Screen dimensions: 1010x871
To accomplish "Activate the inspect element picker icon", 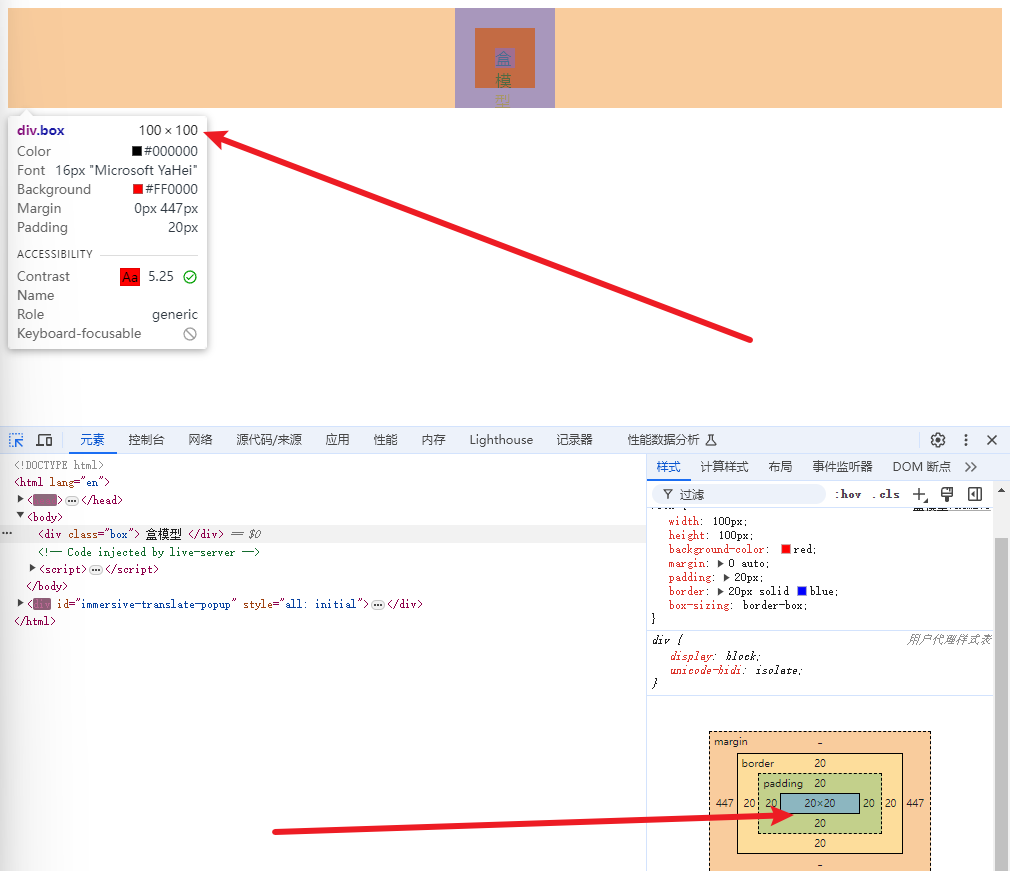I will pyautogui.click(x=16, y=440).
